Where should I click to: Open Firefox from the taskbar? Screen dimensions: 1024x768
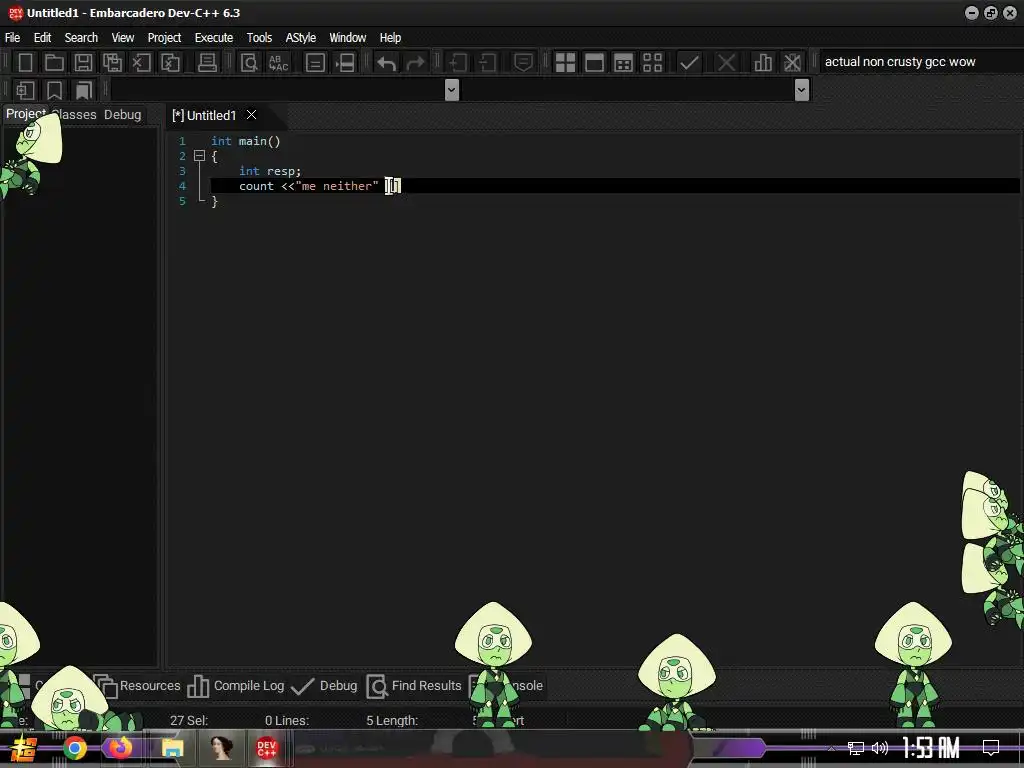pos(120,748)
